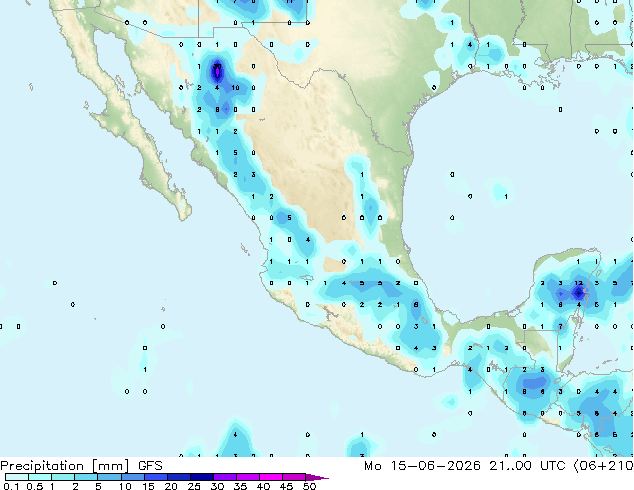Click the 40–45 mm magenta legend swatch
Screen dimensions: 634x490
pyautogui.click(x=271, y=477)
